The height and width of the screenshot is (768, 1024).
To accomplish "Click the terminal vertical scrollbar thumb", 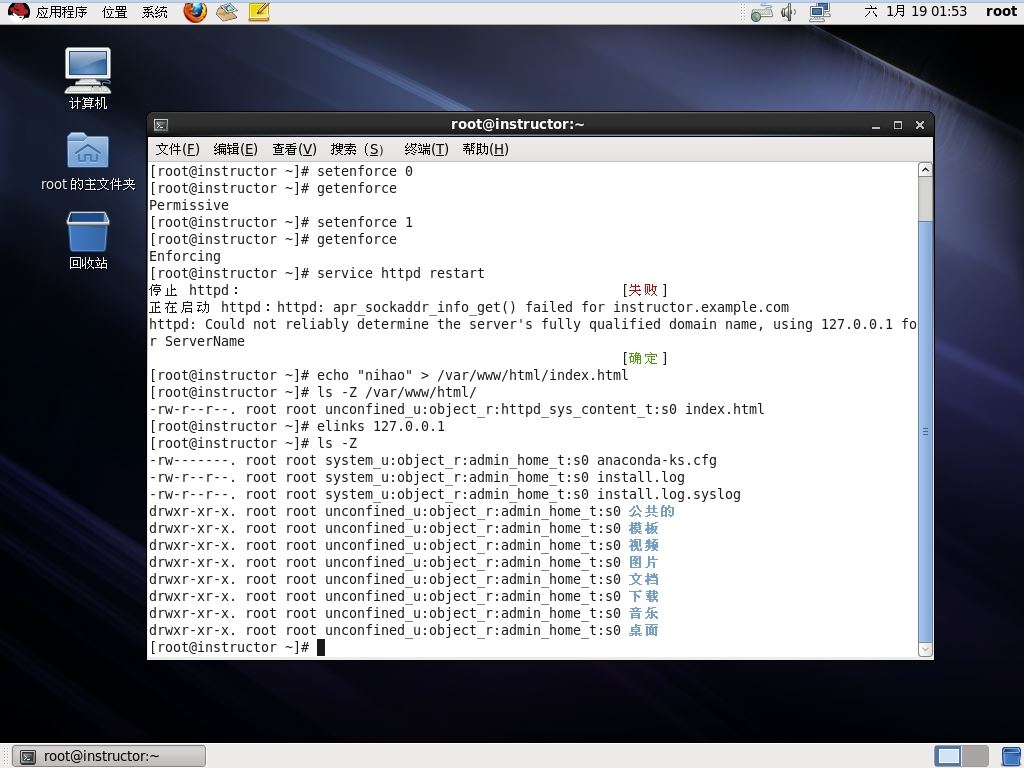I will coord(925,432).
